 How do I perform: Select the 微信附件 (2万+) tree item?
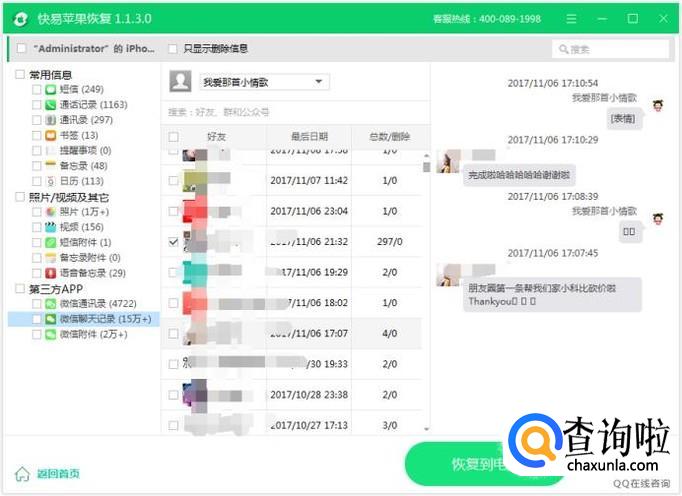click(x=94, y=334)
